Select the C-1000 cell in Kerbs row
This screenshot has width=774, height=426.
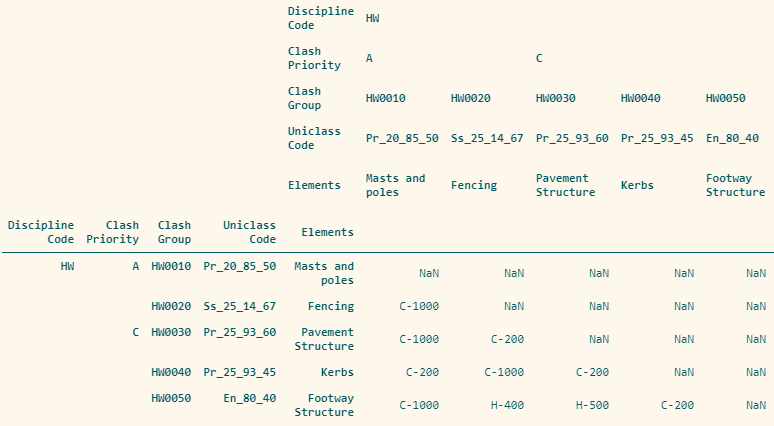coord(504,372)
